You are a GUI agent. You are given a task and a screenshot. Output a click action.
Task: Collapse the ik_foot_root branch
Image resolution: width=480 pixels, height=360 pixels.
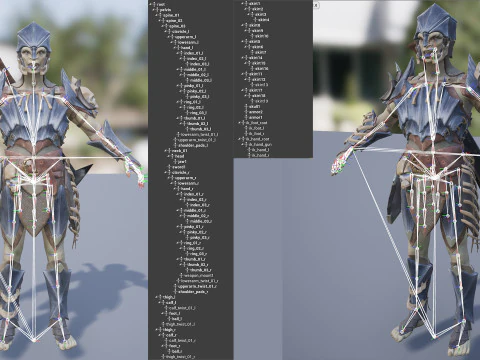(240, 123)
